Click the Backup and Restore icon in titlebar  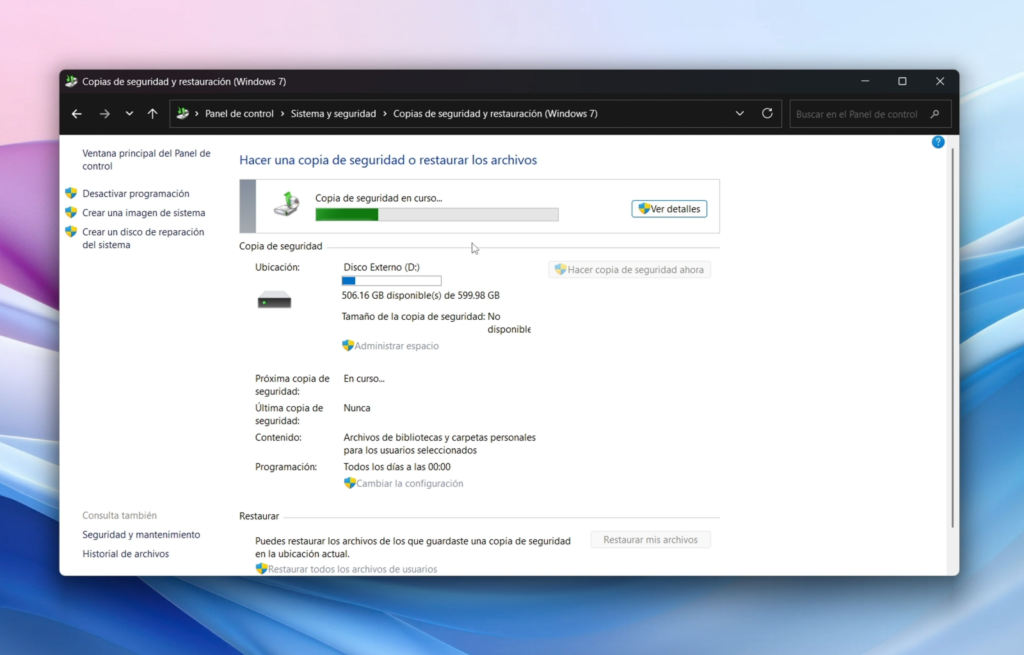pyautogui.click(x=70, y=80)
